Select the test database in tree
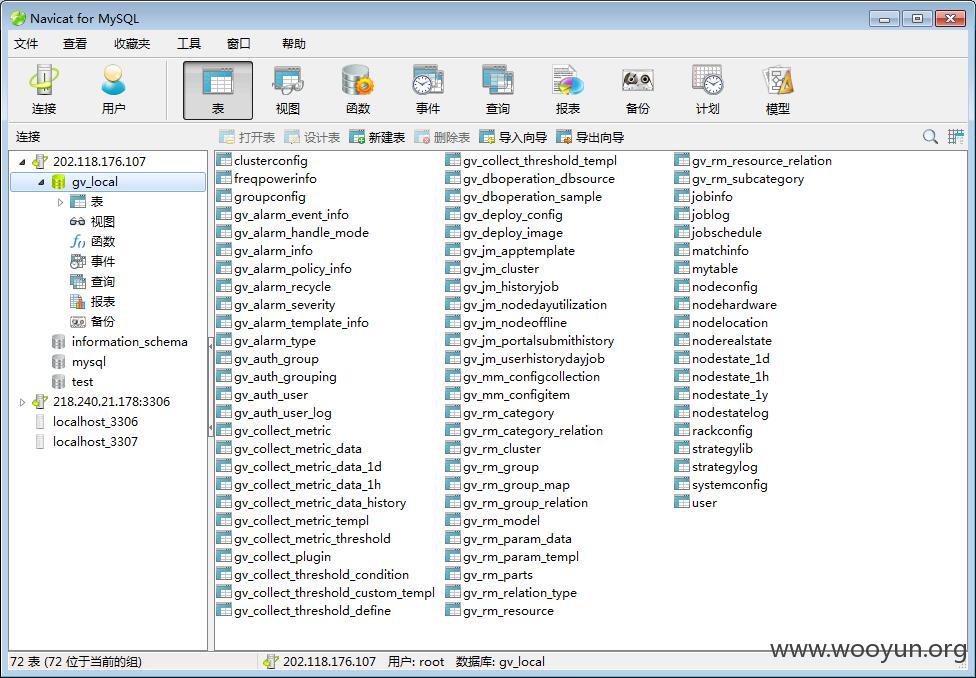This screenshot has width=976, height=678. click(73, 382)
